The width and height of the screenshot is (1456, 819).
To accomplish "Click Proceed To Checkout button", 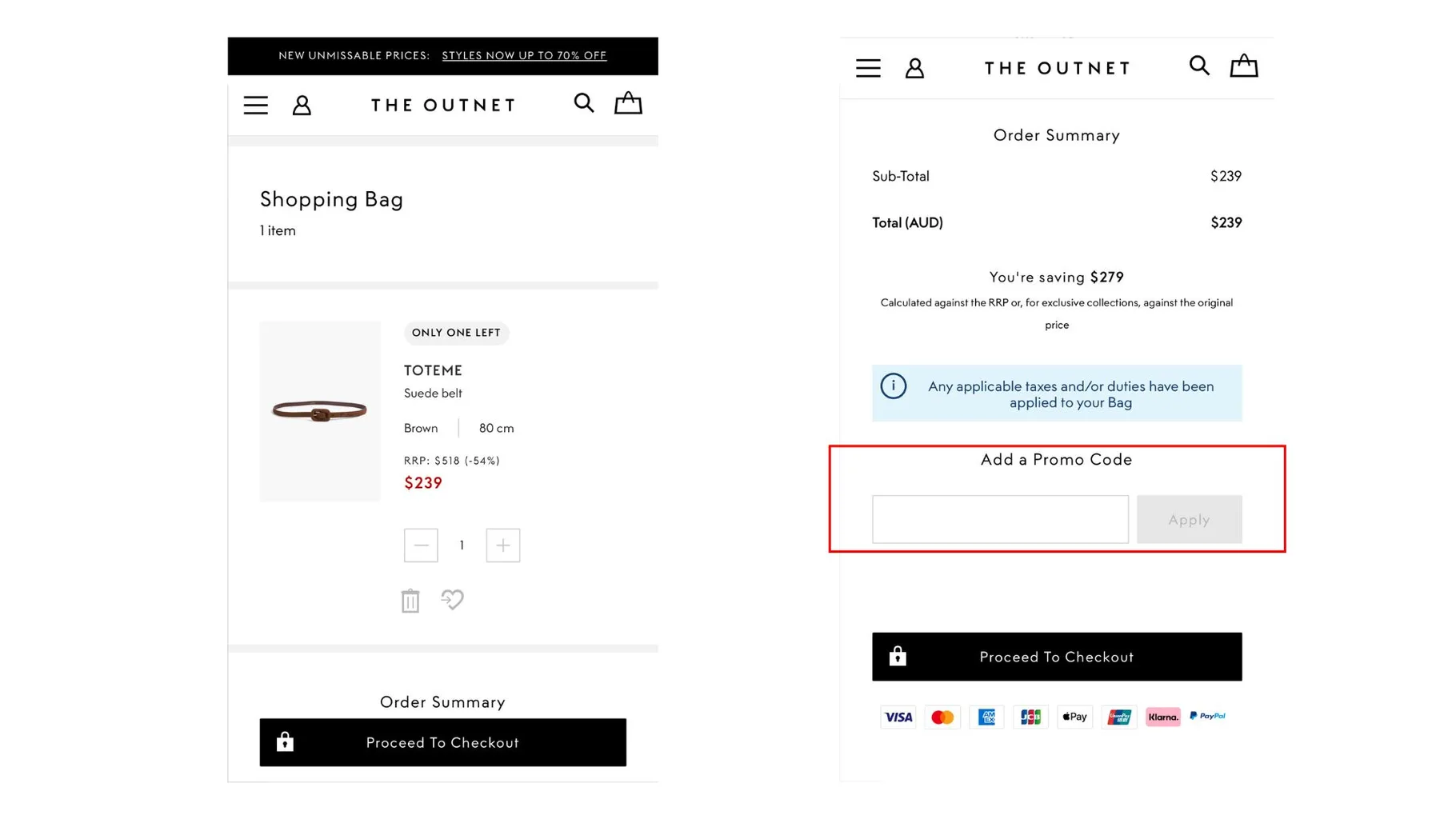I will tap(442, 742).
